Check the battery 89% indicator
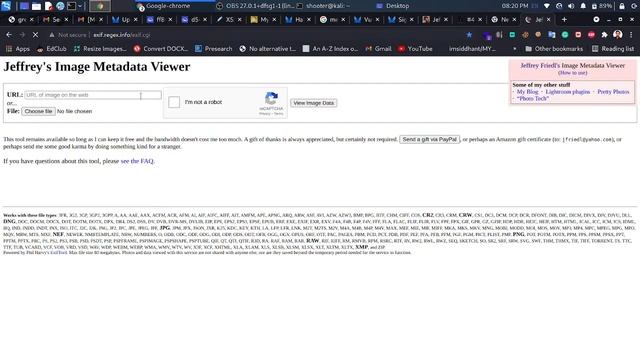Image resolution: width=640 pixels, height=360 pixels. [x=602, y=6]
